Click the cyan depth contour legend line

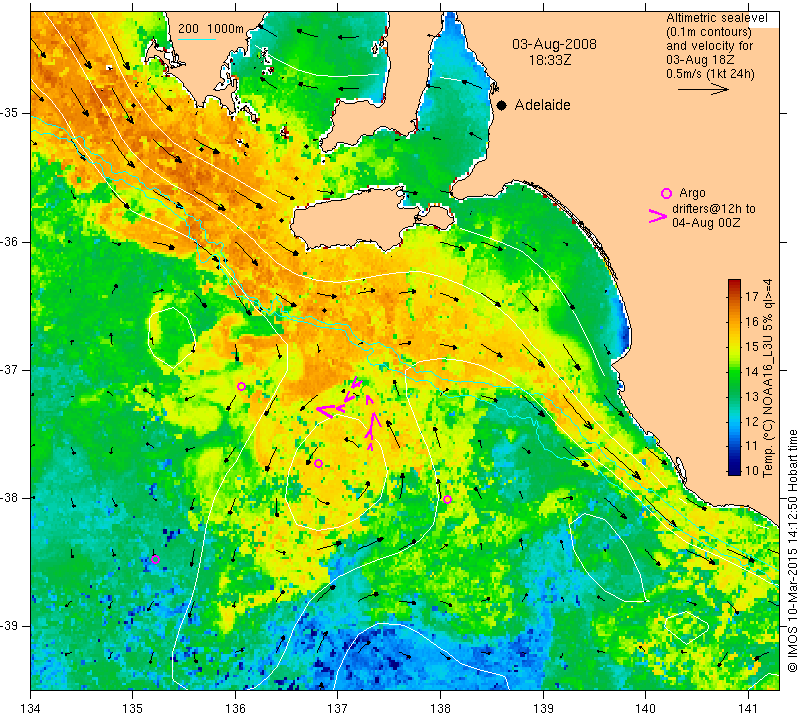click(197, 39)
